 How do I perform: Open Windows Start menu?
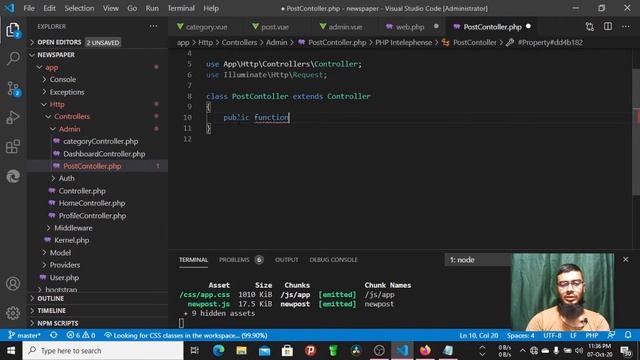(x=11, y=351)
